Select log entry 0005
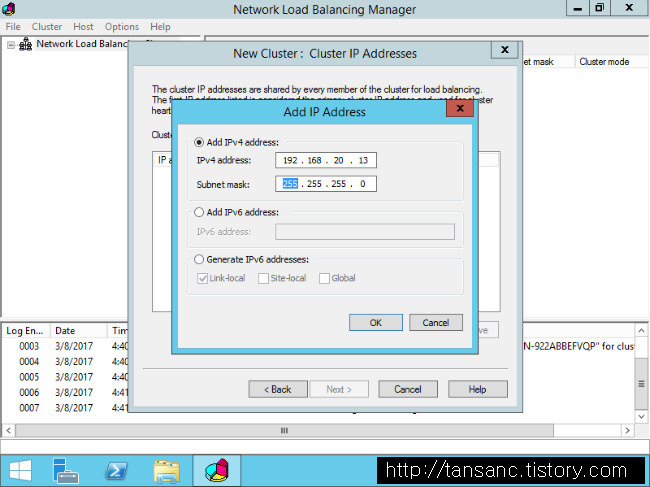Viewport: 650px width, 487px height. (x=29, y=377)
